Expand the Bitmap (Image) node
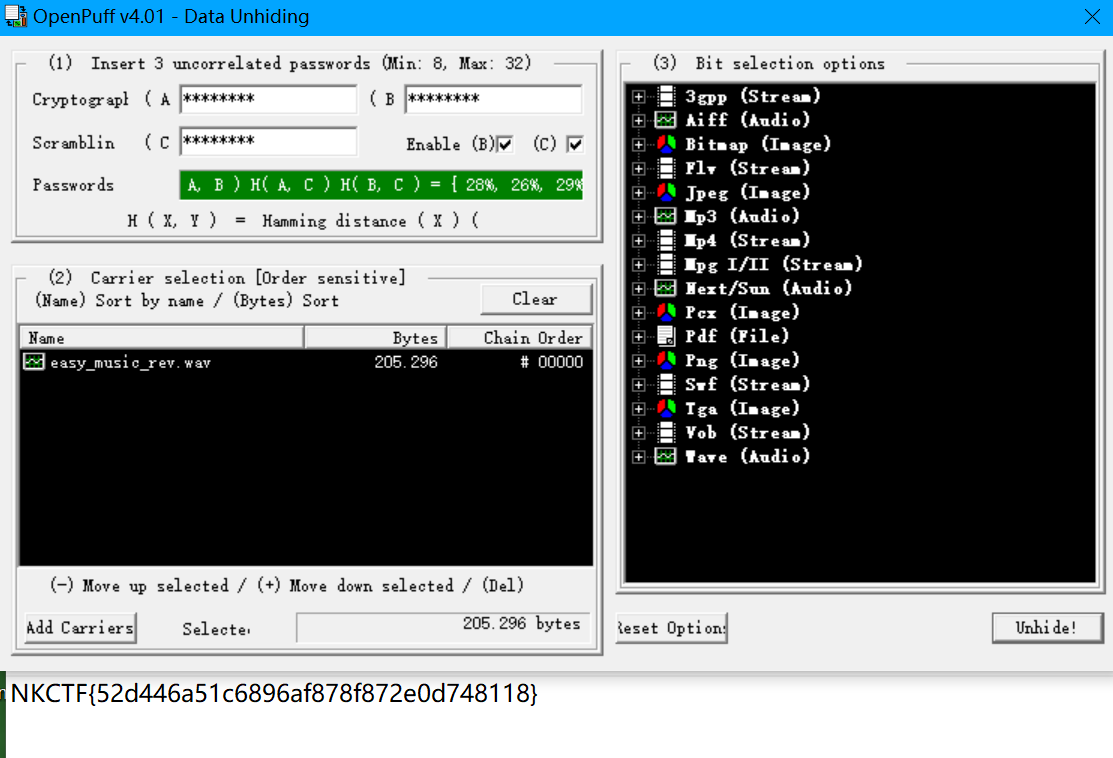The width and height of the screenshot is (1113, 758). 639,145
